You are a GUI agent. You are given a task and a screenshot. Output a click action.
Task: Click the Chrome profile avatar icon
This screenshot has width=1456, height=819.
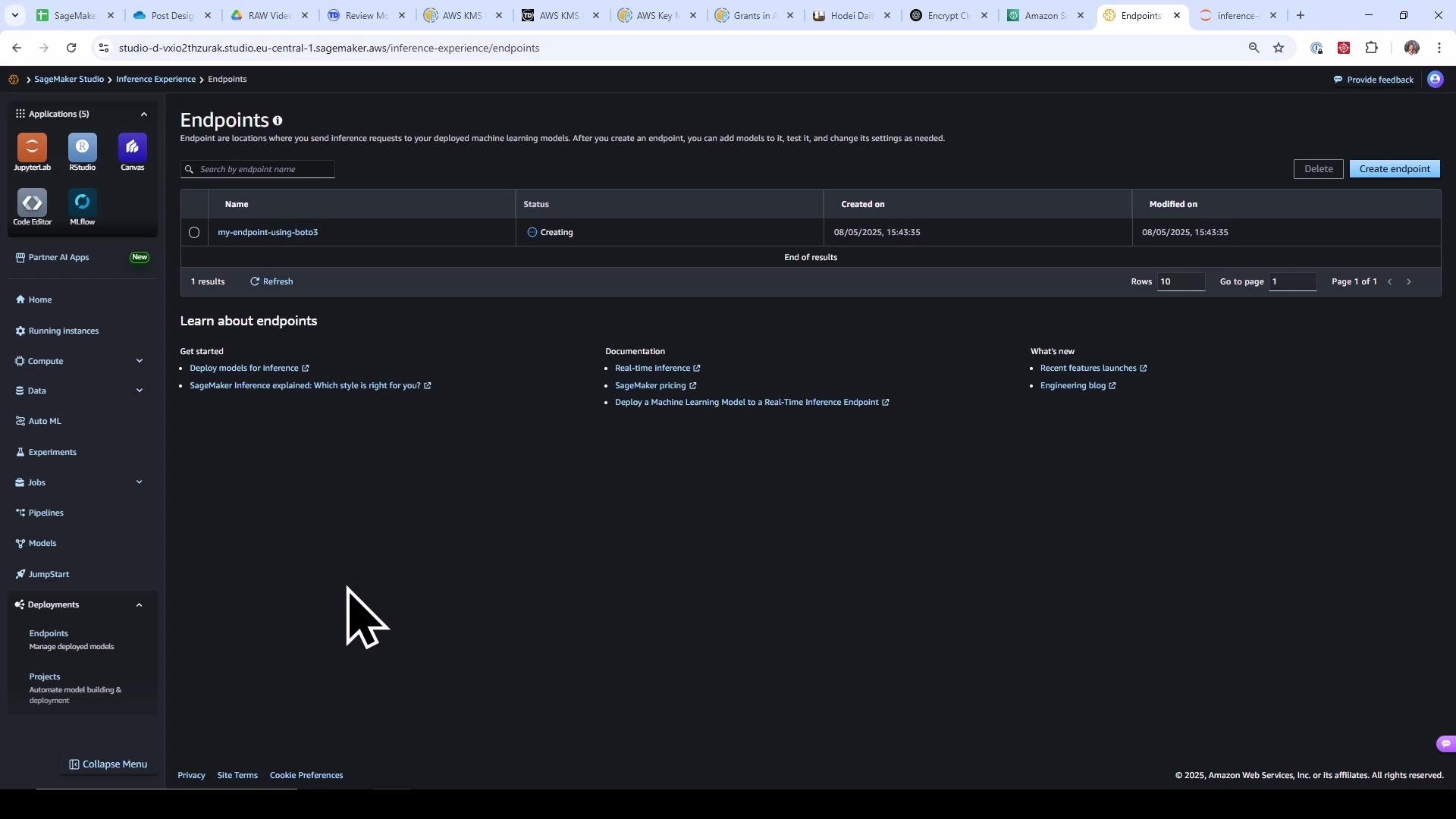click(x=1411, y=48)
